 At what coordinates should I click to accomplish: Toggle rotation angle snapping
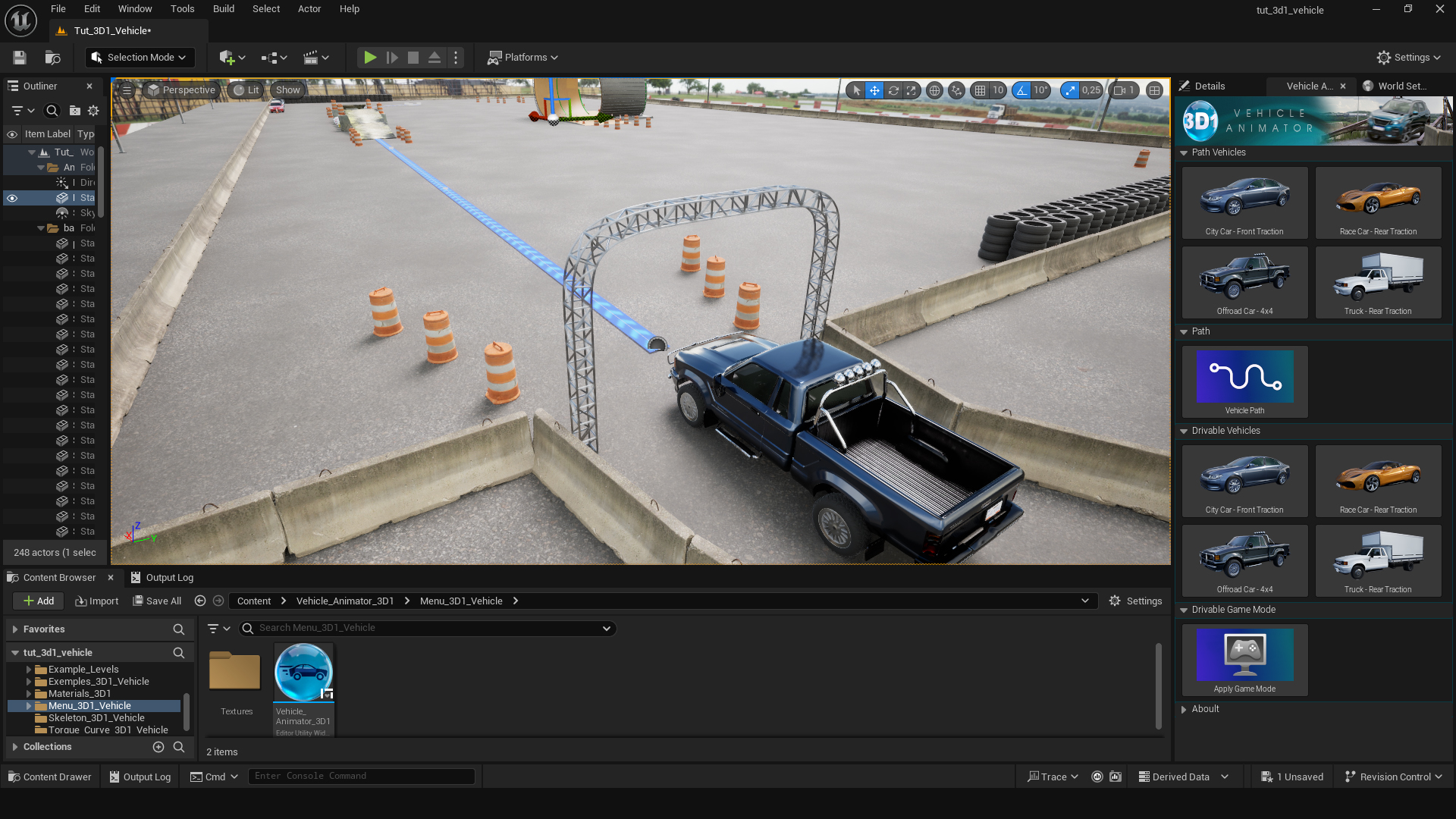tap(1021, 90)
